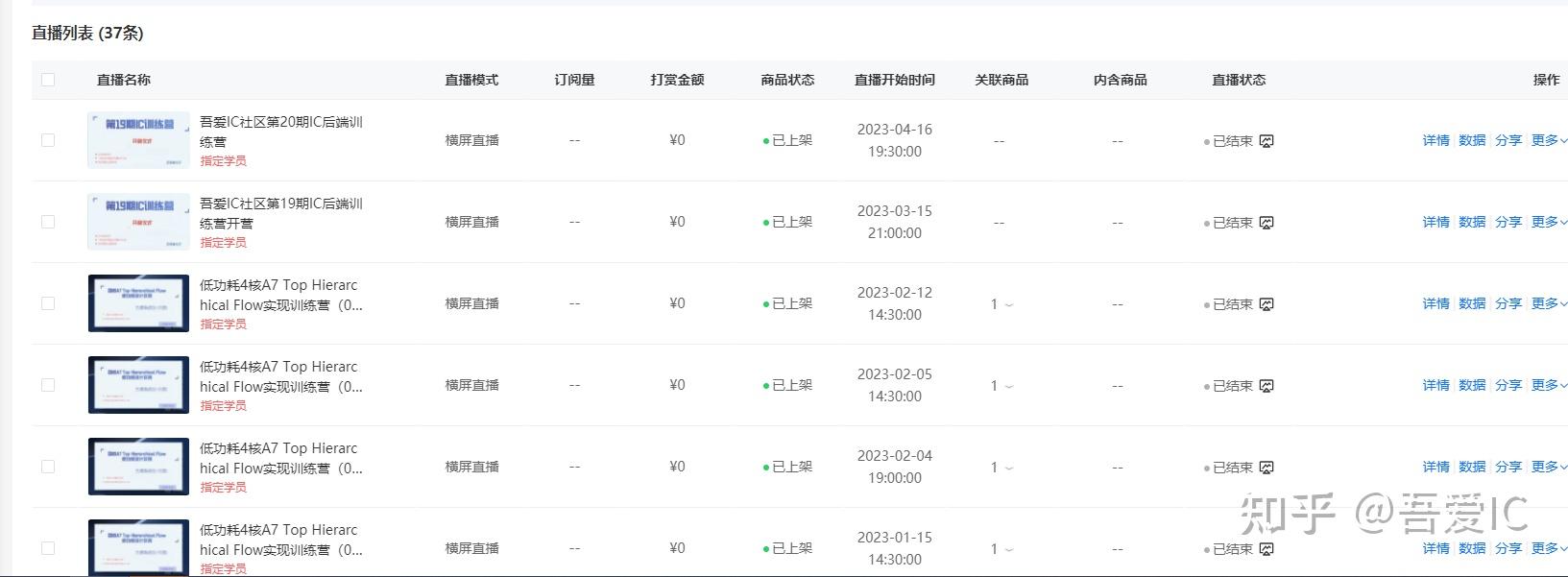Click the screen icon beside 已结束 for 2023-02-05 live

click(1266, 386)
